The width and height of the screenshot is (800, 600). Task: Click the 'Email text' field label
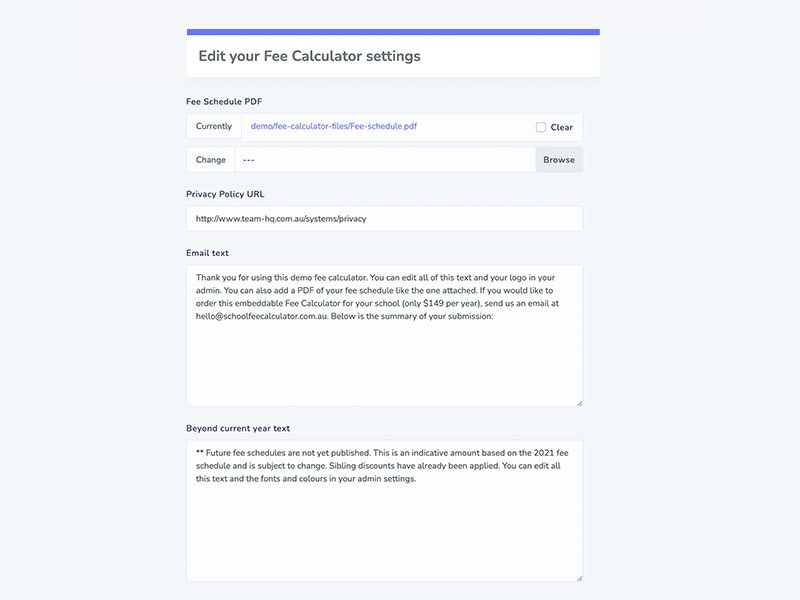click(207, 253)
